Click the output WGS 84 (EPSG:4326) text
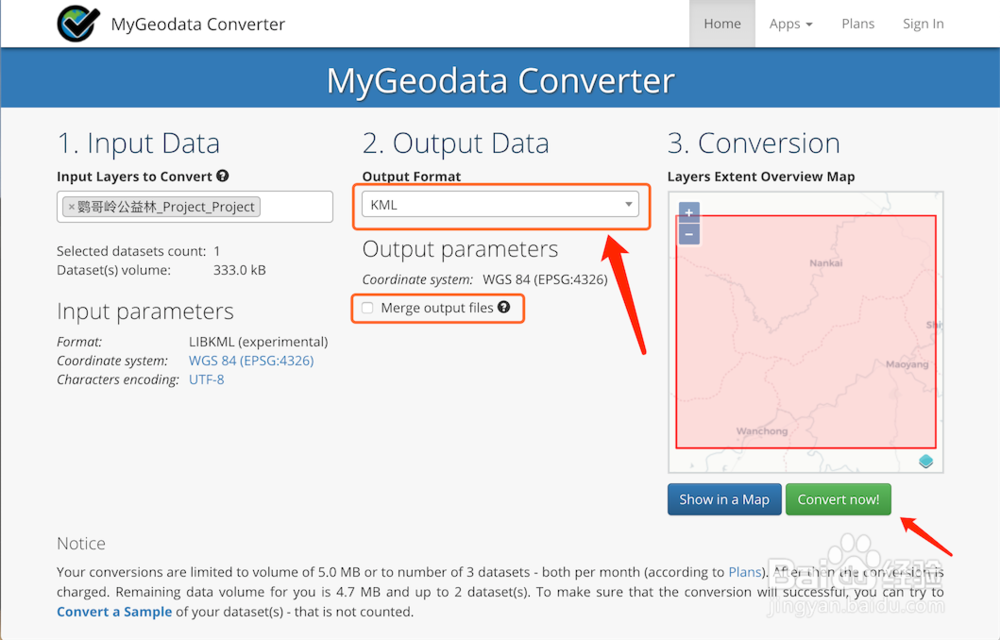Viewport: 1000px width, 640px height. click(545, 279)
